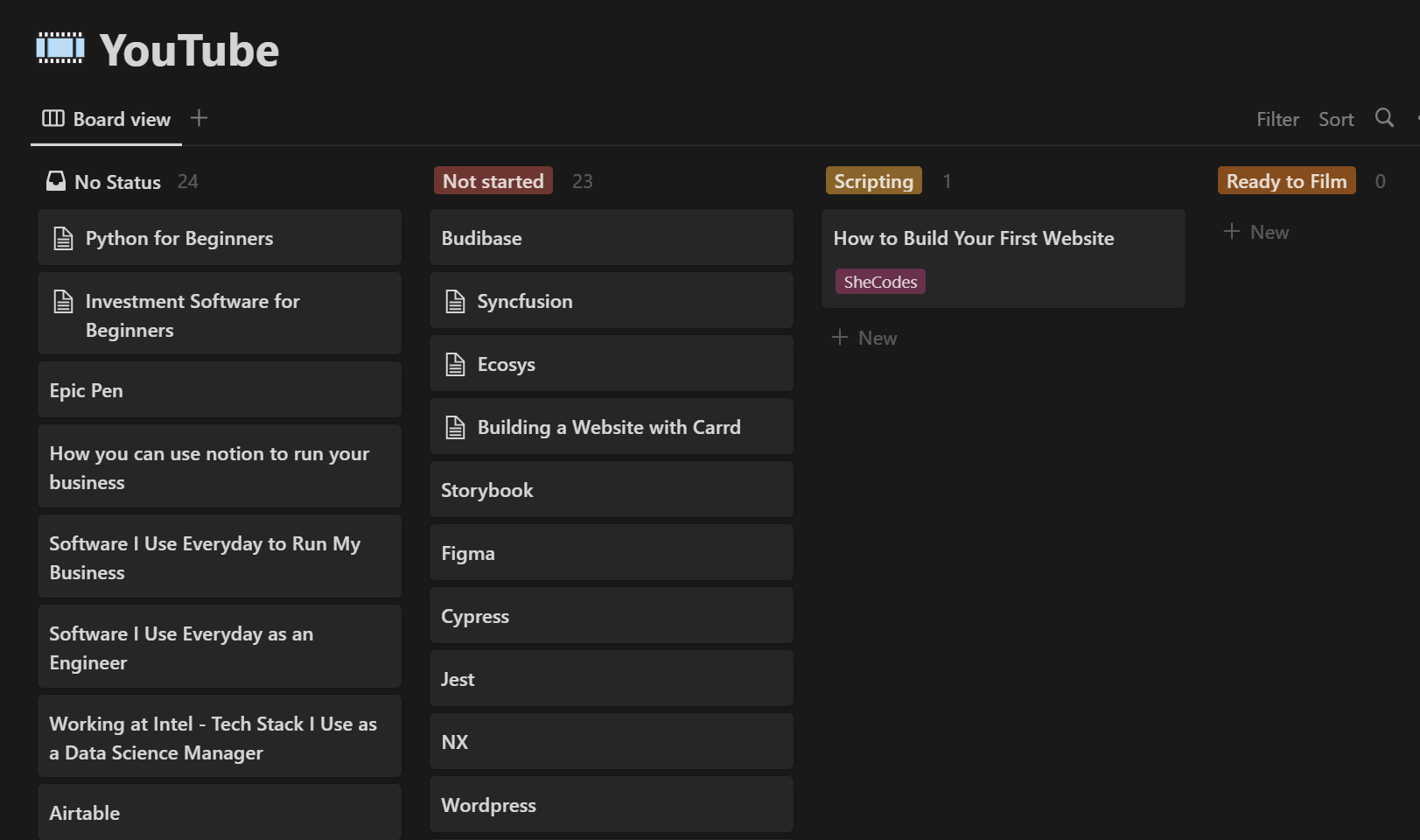
Task: Open the Storybook card
Action: pos(612,490)
